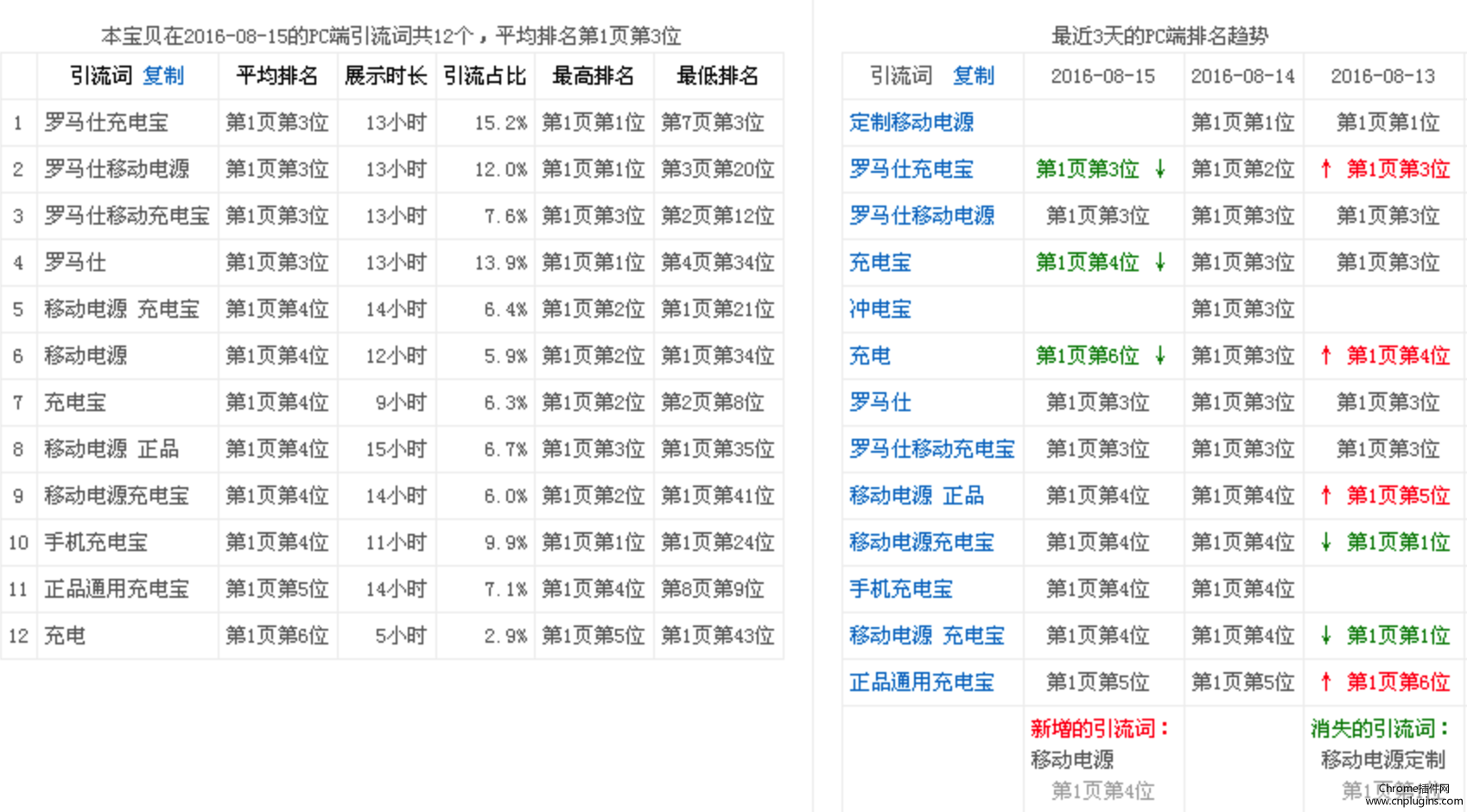This screenshot has width=1467, height=812.
Task: Select the 最低排名 column header
Action: [718, 76]
